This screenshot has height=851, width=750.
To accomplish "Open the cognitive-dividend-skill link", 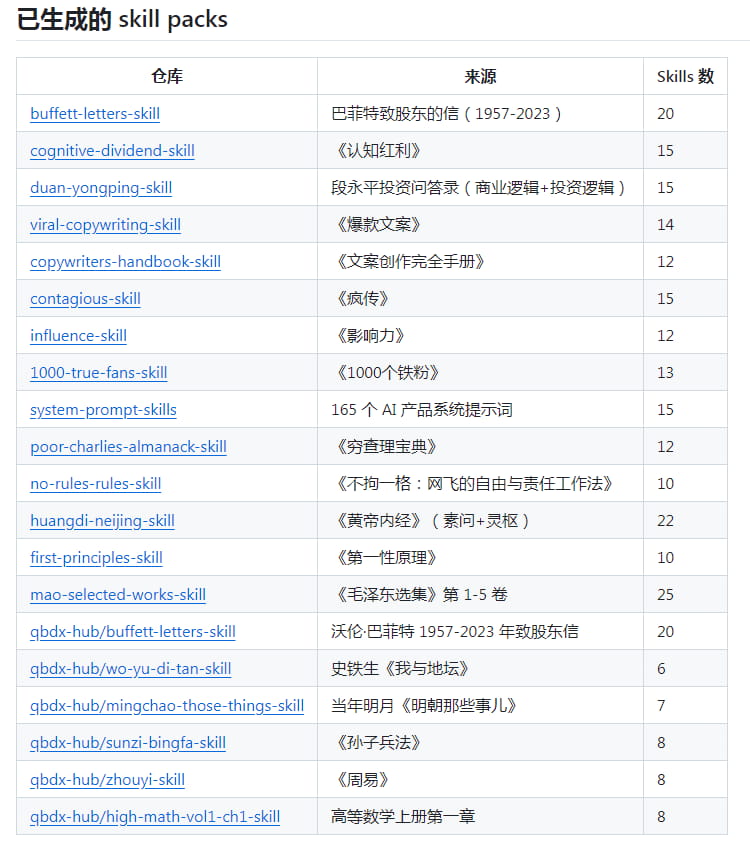I will coord(112,150).
